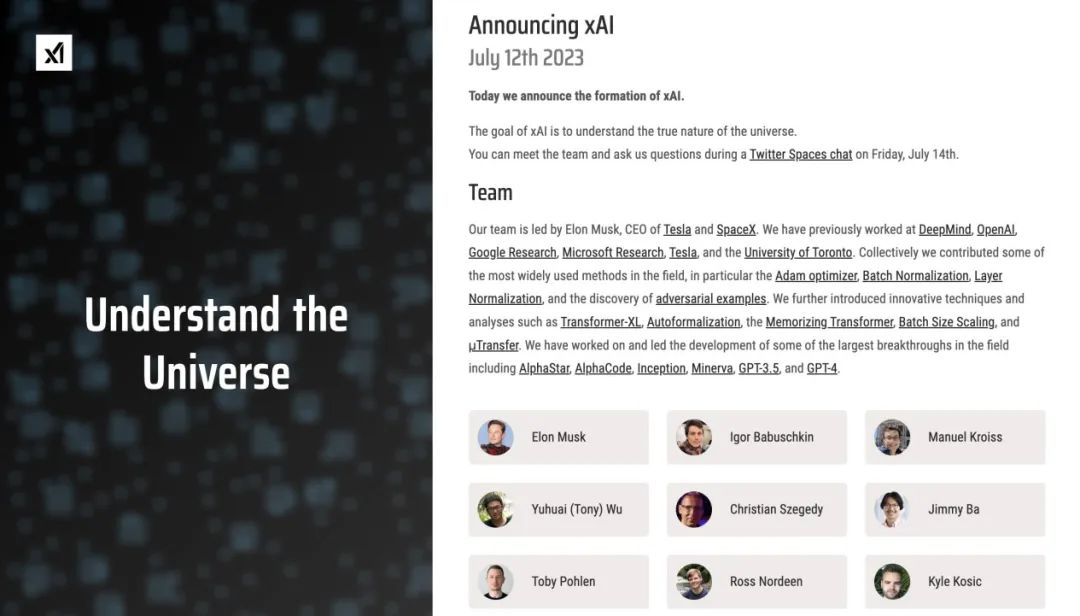Open the Kyle Kosic team card
The height and width of the screenshot is (616, 1080).
coord(955,582)
